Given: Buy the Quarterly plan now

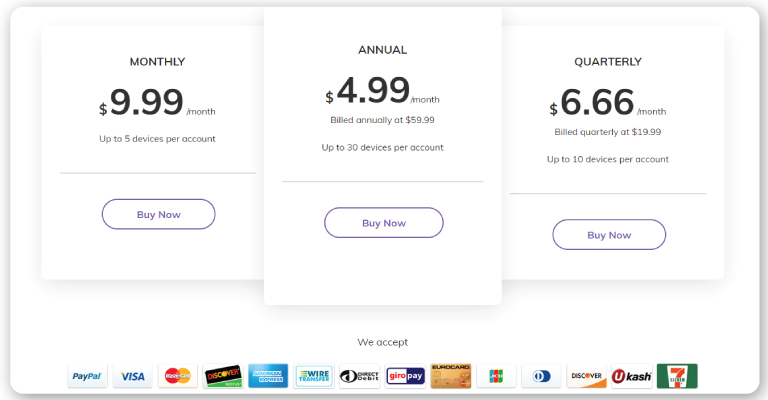Looking at the screenshot, I should tap(609, 235).
